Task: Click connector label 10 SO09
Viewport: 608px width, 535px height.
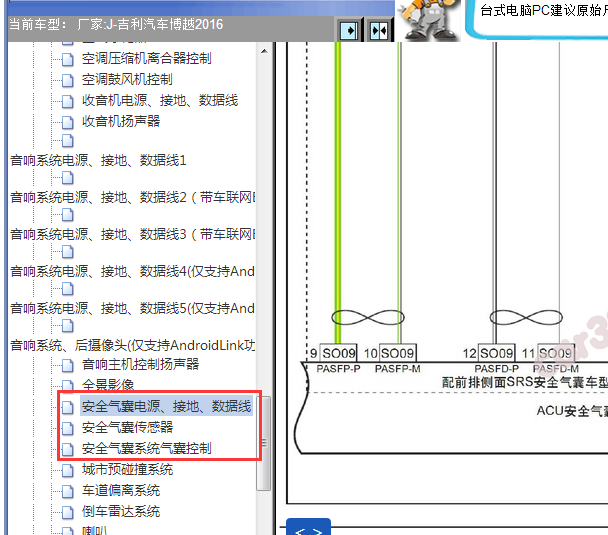Action: pos(390,353)
